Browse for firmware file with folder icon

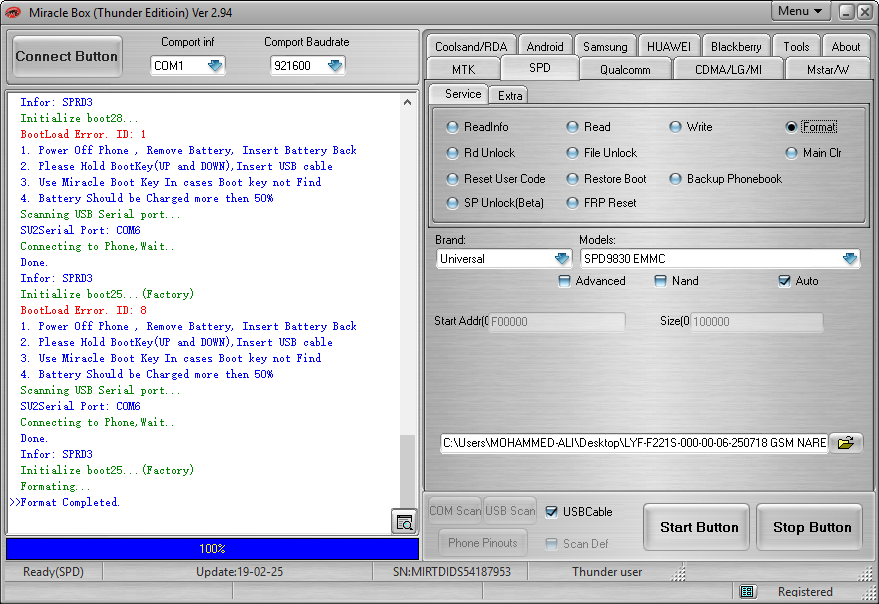point(845,442)
